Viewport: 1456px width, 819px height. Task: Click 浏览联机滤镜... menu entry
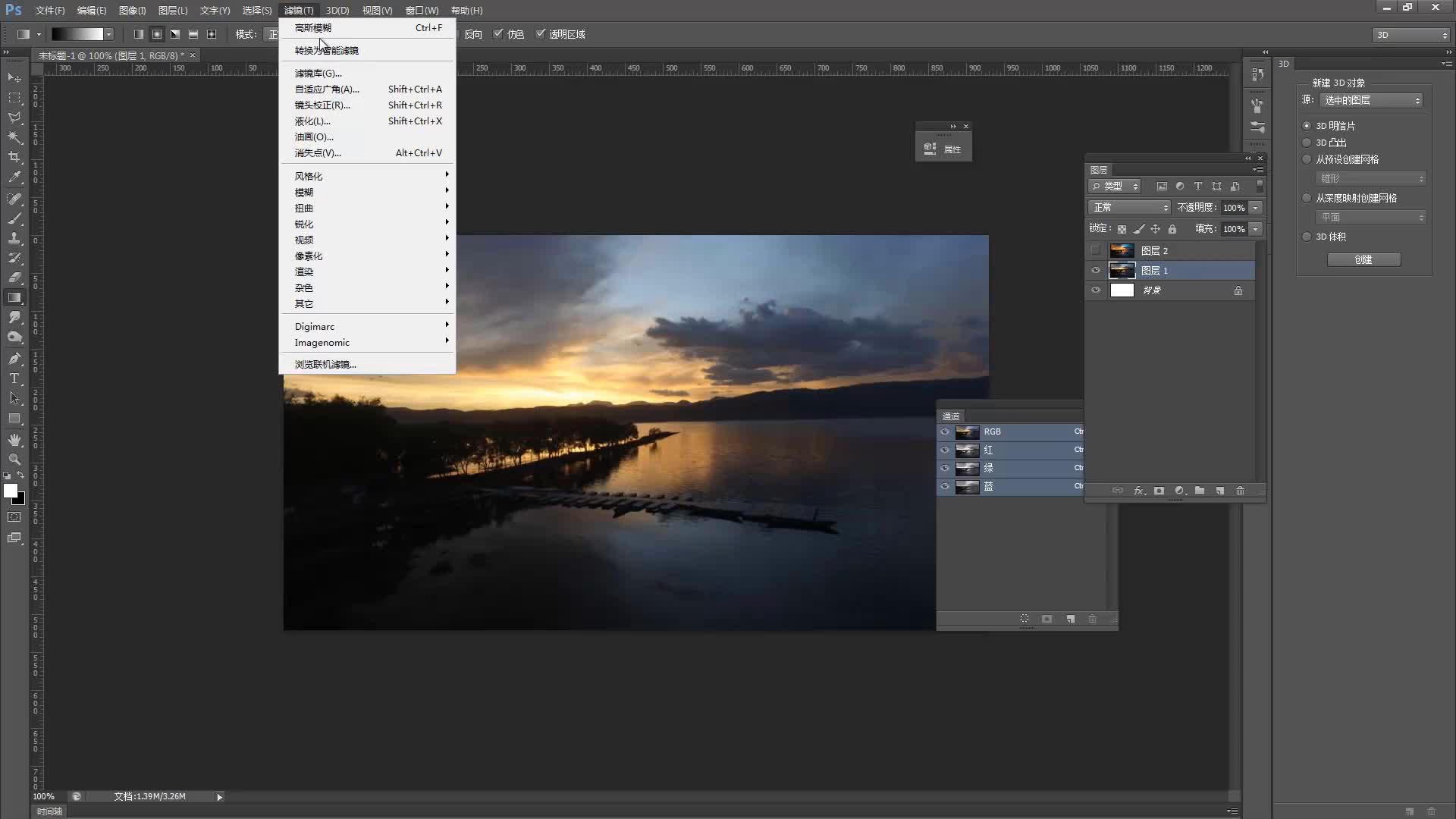click(325, 365)
